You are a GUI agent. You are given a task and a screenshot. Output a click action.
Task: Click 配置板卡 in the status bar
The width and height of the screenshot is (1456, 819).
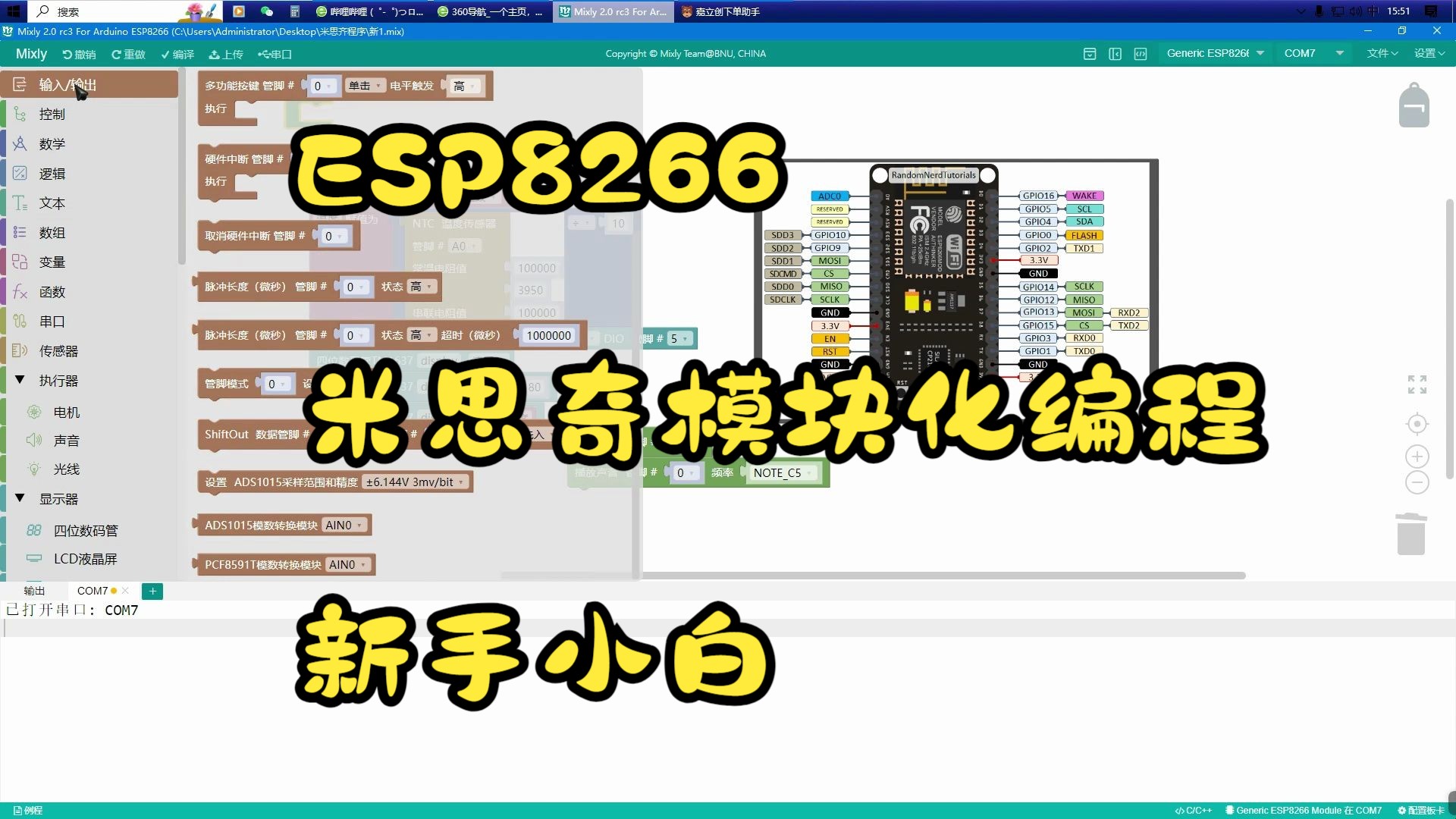click(1420, 810)
